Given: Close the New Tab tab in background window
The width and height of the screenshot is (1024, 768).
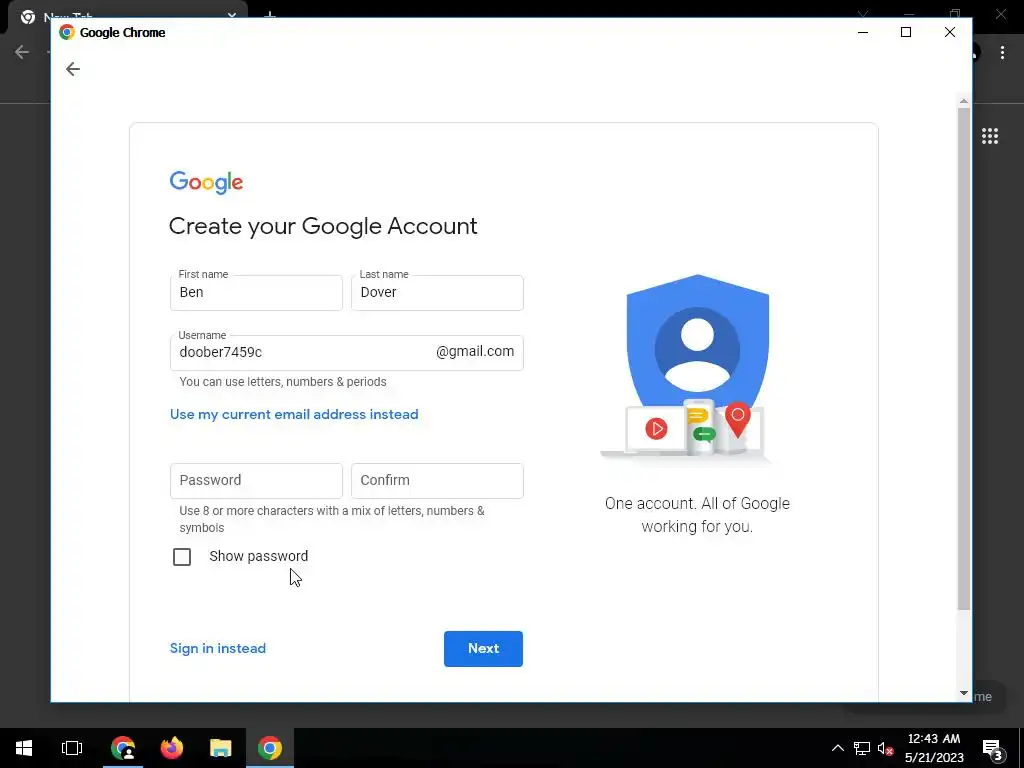Looking at the screenshot, I should click(x=231, y=14).
